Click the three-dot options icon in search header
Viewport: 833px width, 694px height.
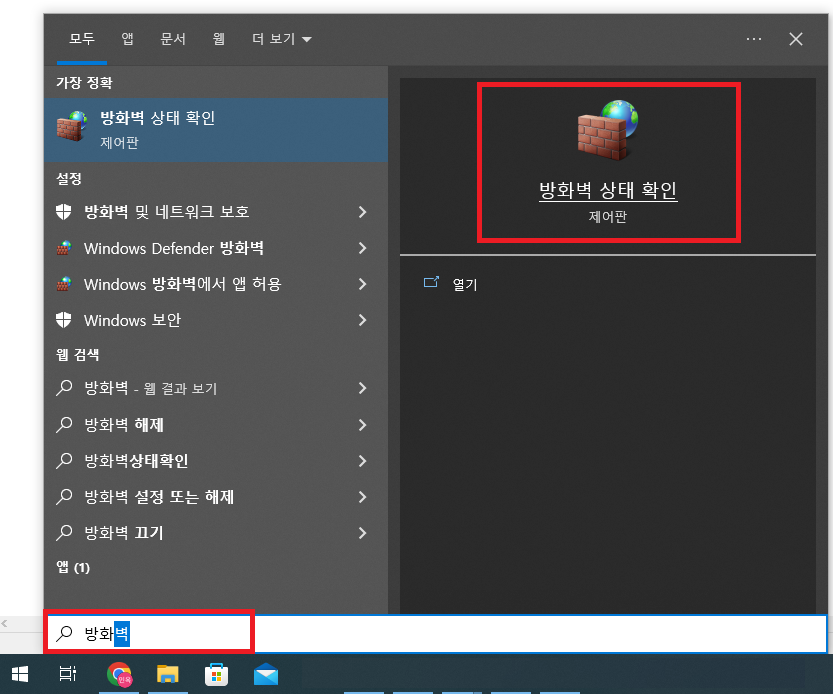click(754, 39)
